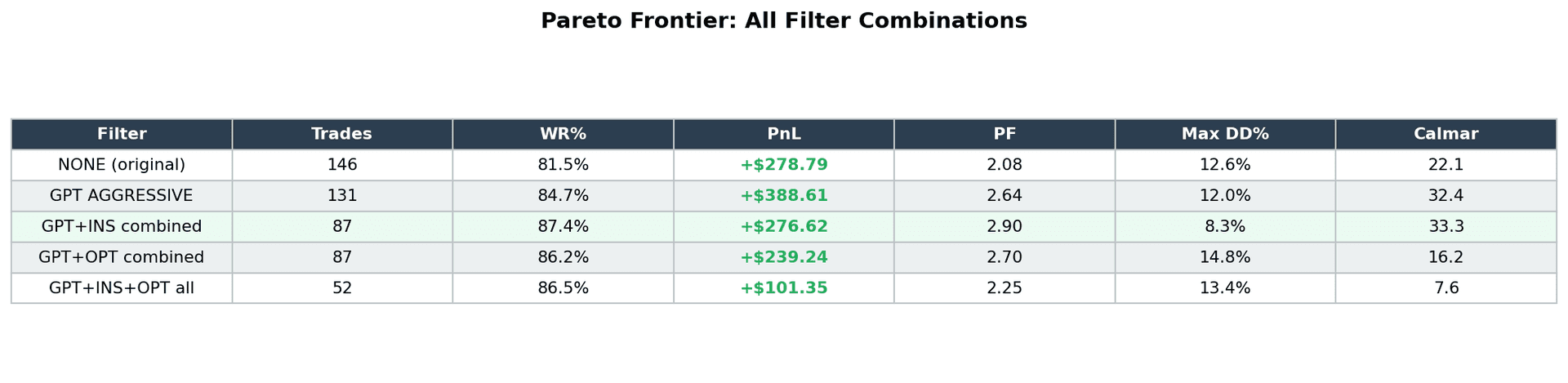Click the 146 trades cell
The image size is (1568, 383).
[x=341, y=165]
